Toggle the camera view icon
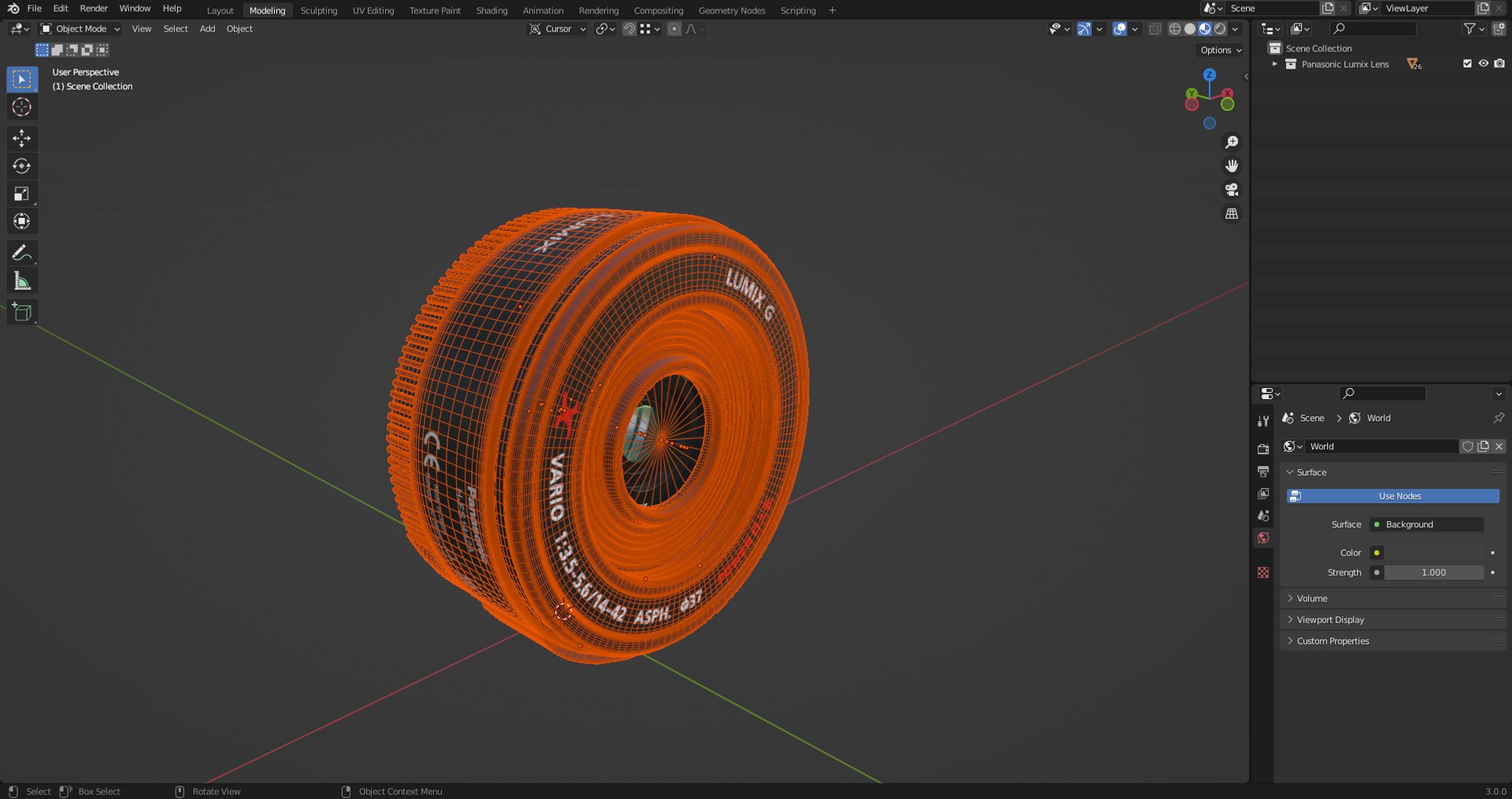Image resolution: width=1512 pixels, height=799 pixels. tap(1232, 190)
